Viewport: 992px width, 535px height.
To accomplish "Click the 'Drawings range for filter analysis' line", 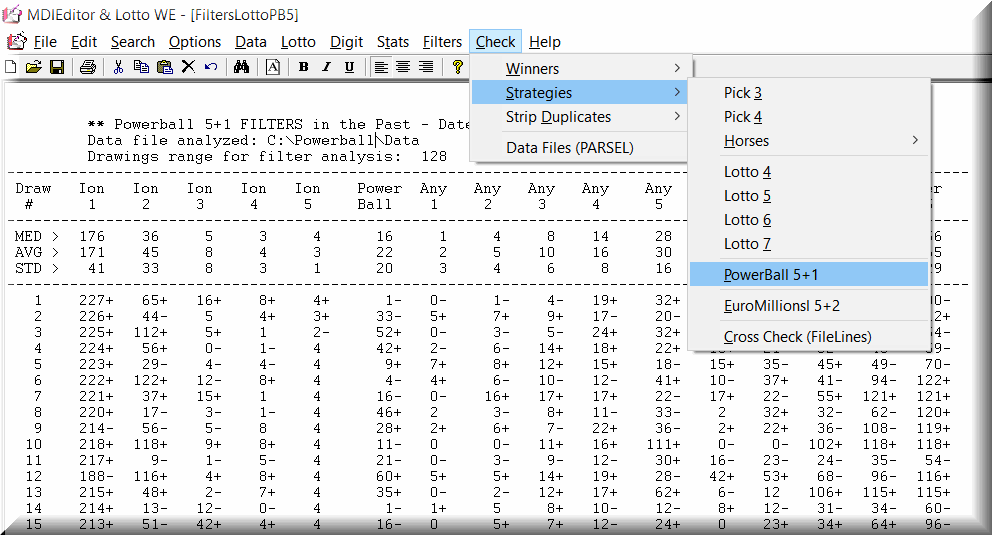I will coord(267,156).
